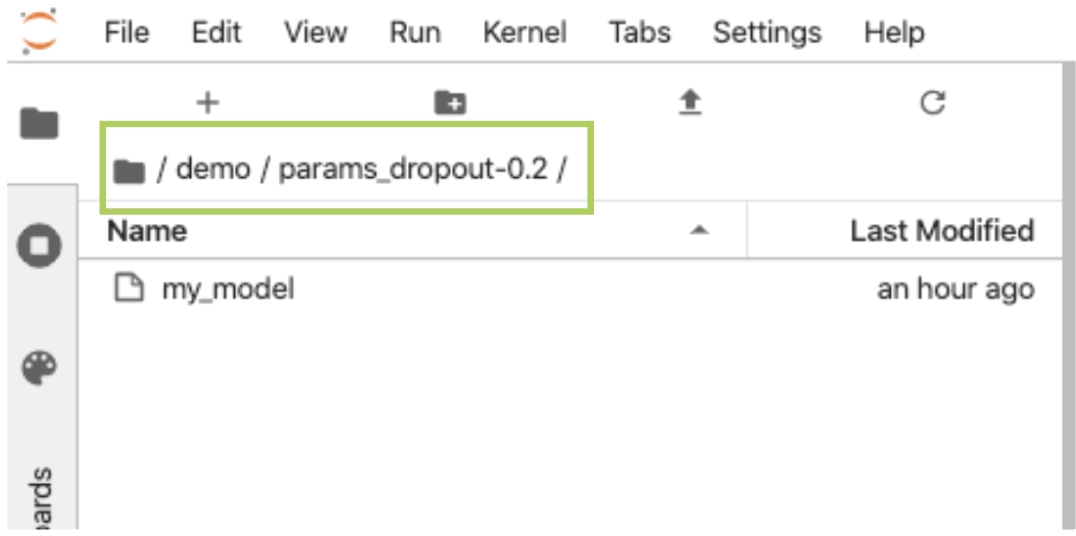
Task: Click the my_model file icon
Action: 128,289
